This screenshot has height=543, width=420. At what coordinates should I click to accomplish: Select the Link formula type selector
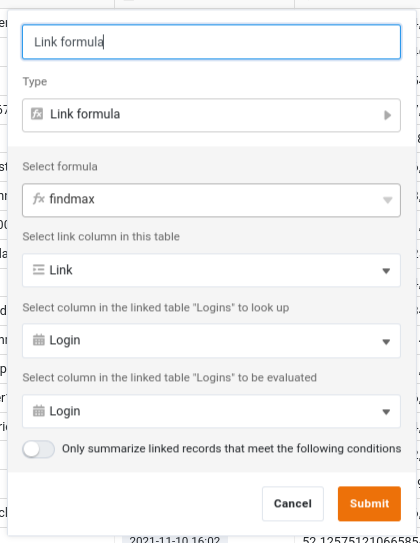pyautogui.click(x=211, y=115)
